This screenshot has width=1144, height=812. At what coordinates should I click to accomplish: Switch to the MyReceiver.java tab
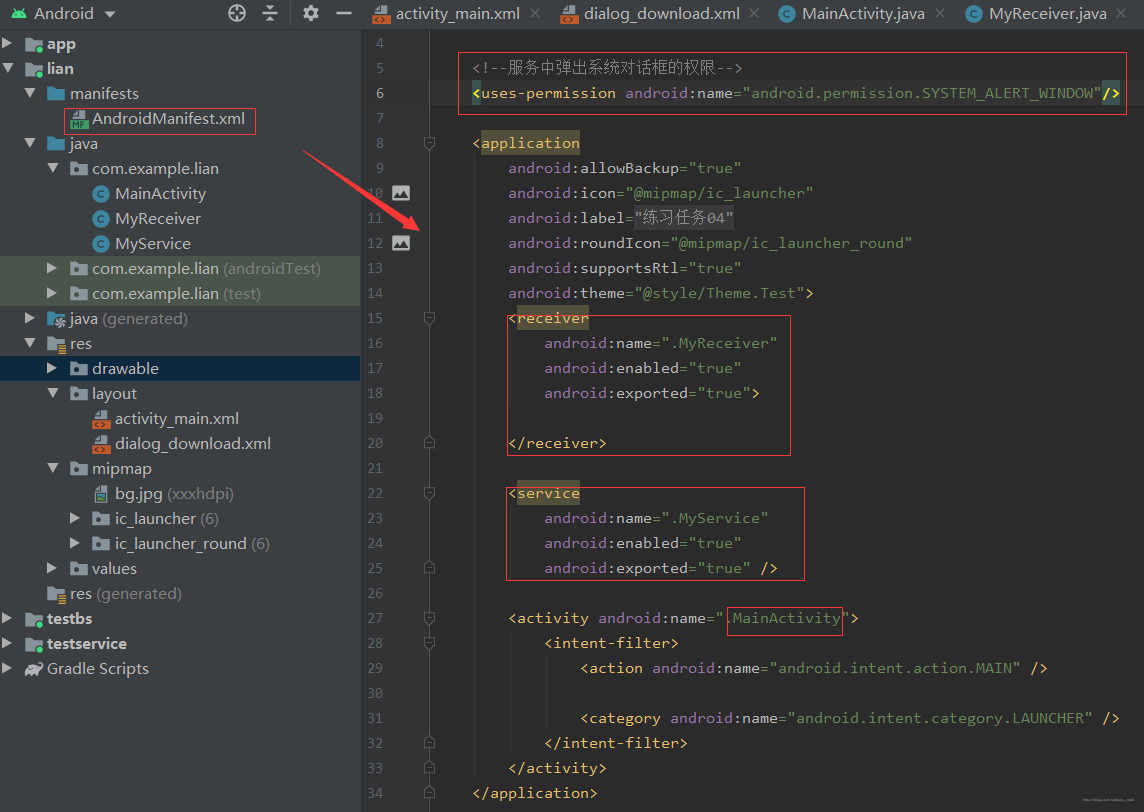[x=1048, y=14]
